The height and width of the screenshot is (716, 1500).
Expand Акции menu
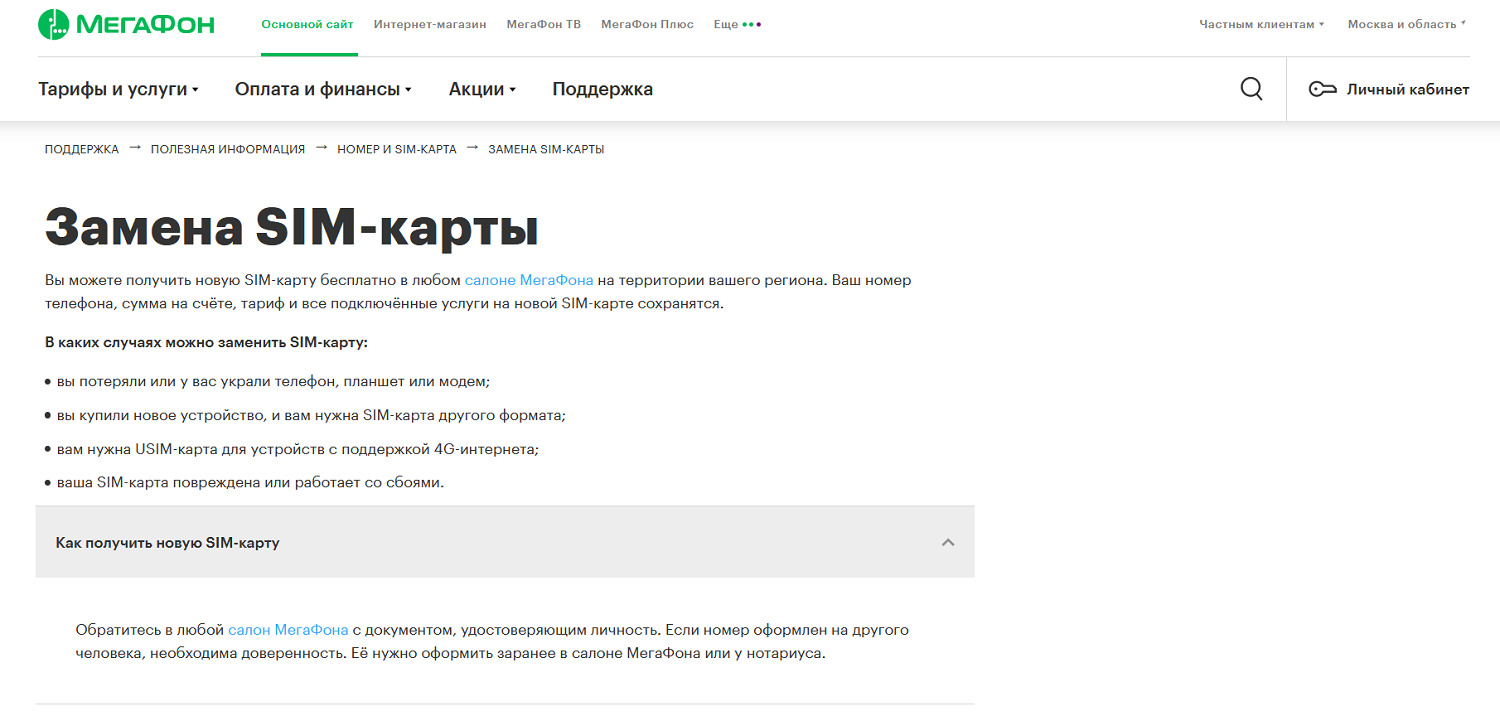482,89
